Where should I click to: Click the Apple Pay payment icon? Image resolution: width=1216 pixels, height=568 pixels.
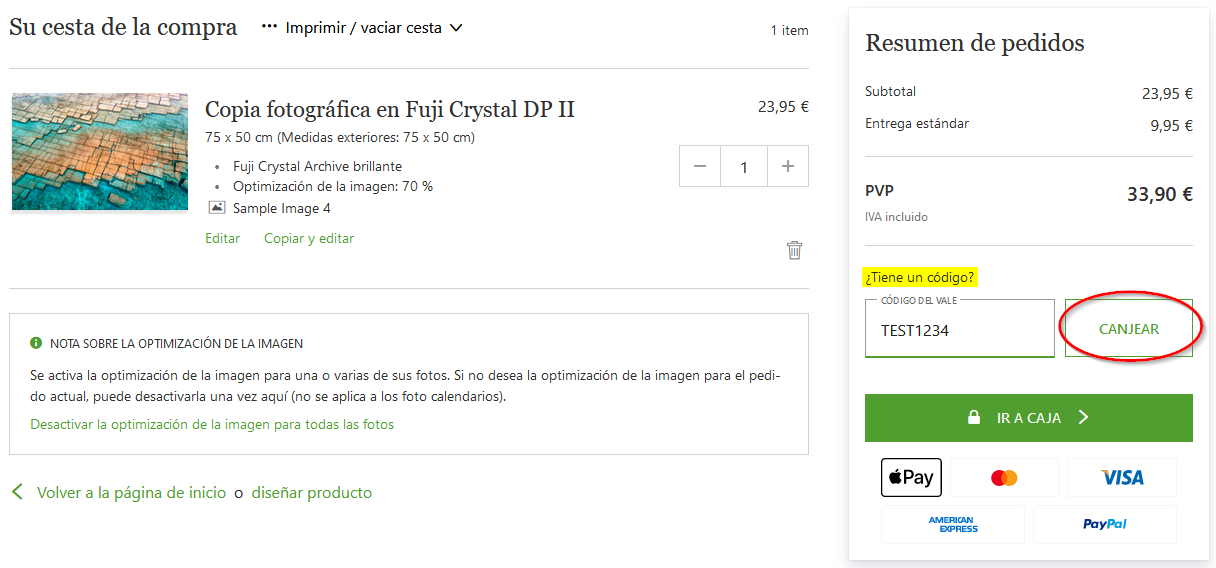coord(911,477)
